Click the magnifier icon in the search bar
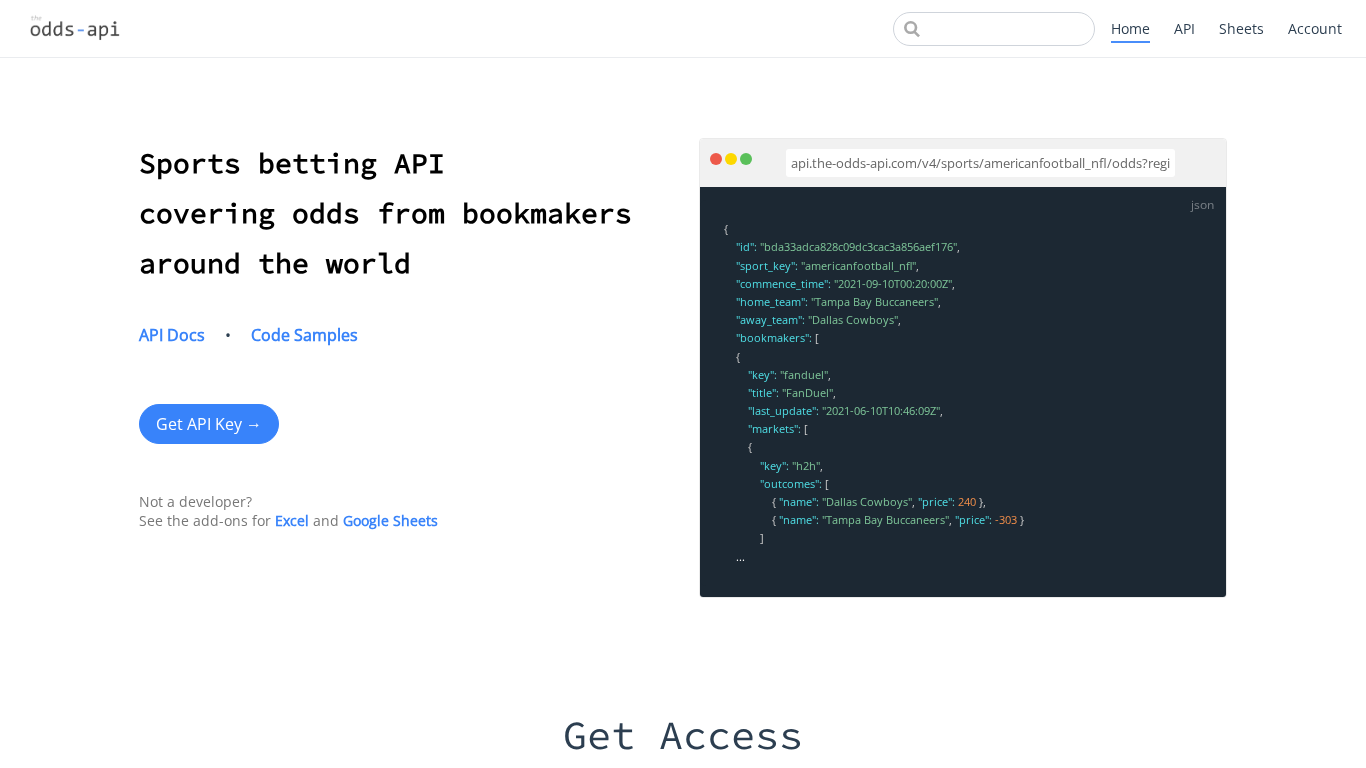This screenshot has height=768, width=1366. [x=911, y=29]
